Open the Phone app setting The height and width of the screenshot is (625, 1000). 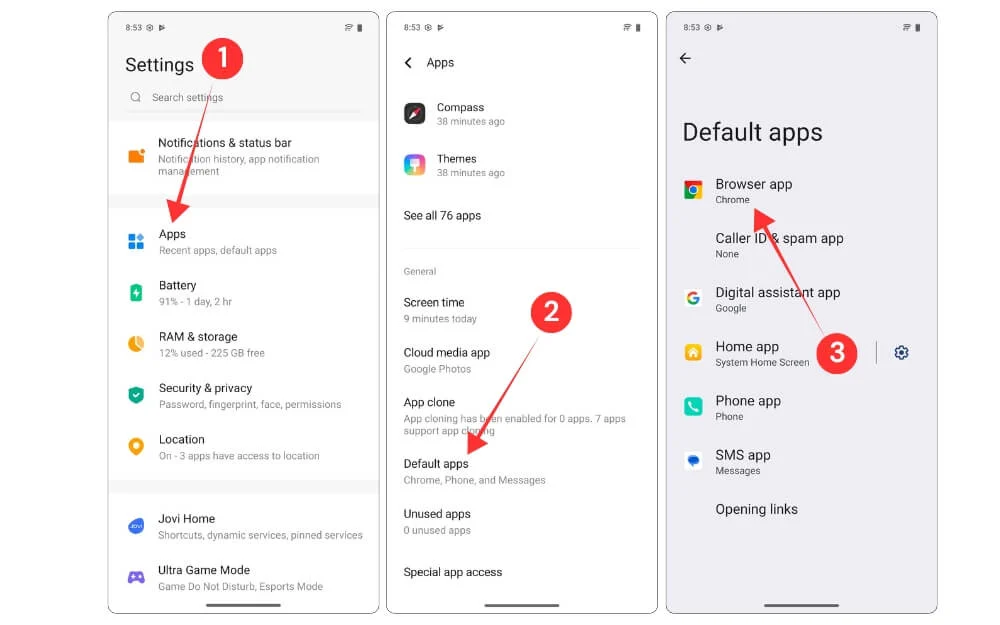tap(802, 408)
